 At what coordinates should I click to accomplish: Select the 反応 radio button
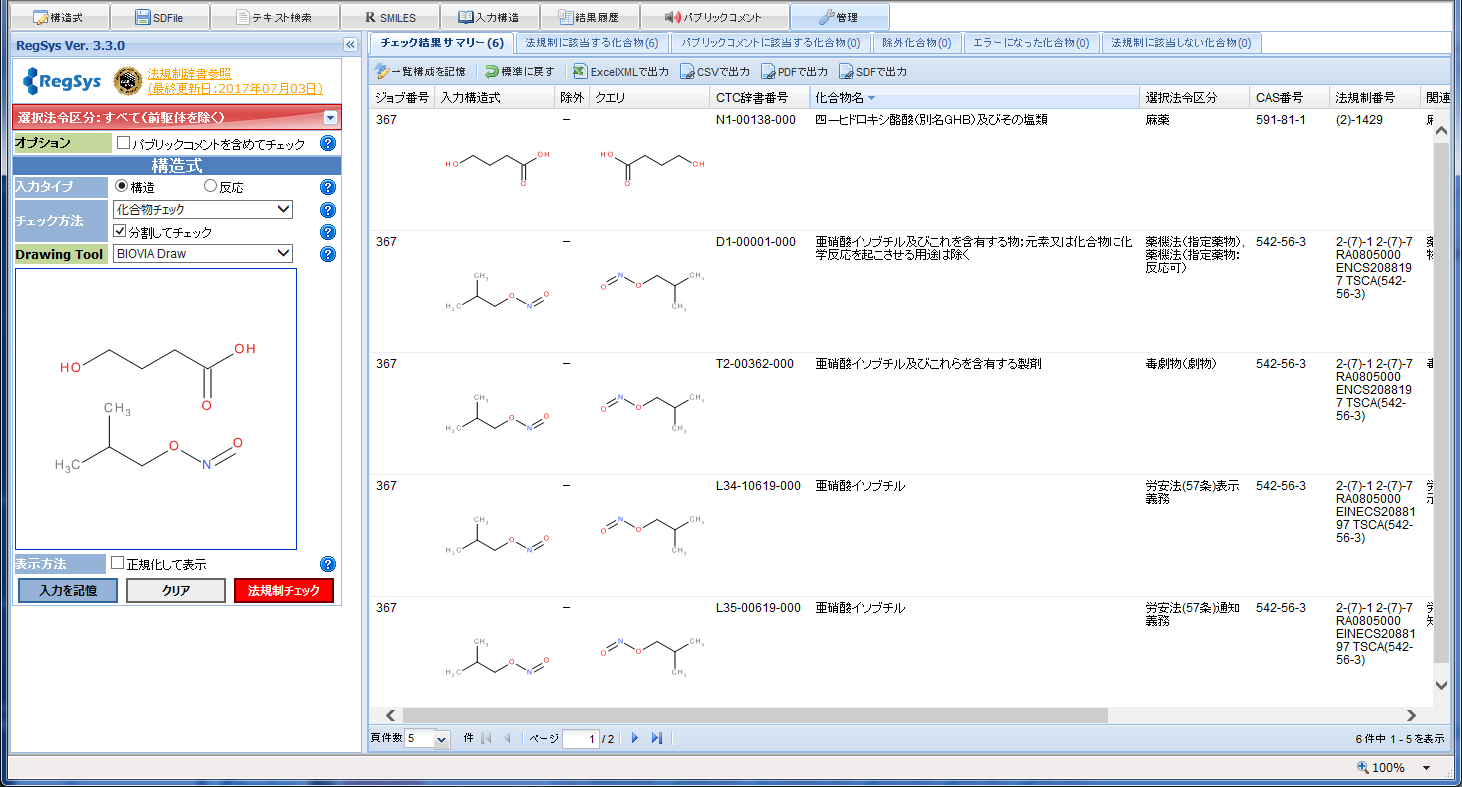210,185
